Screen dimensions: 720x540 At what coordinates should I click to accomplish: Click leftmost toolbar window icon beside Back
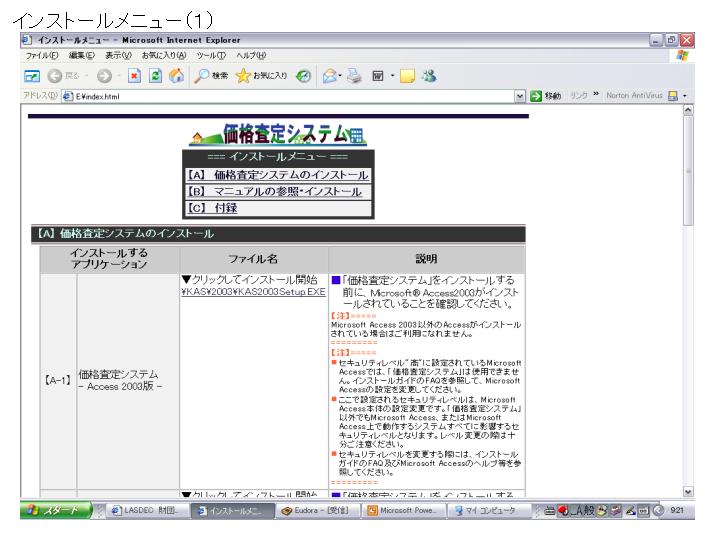click(x=32, y=76)
